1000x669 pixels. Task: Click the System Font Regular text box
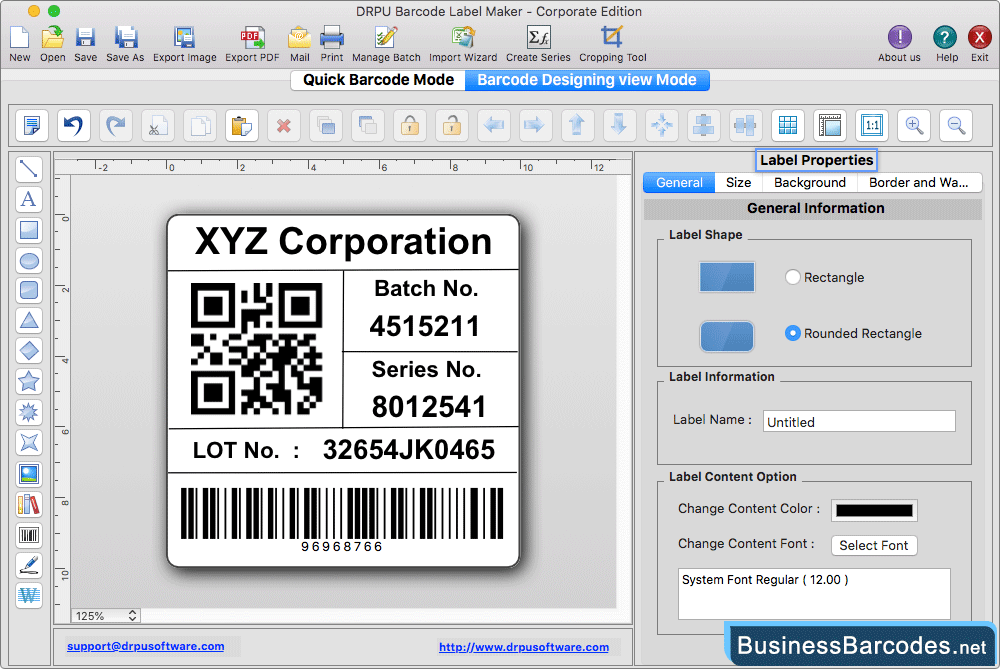click(814, 594)
